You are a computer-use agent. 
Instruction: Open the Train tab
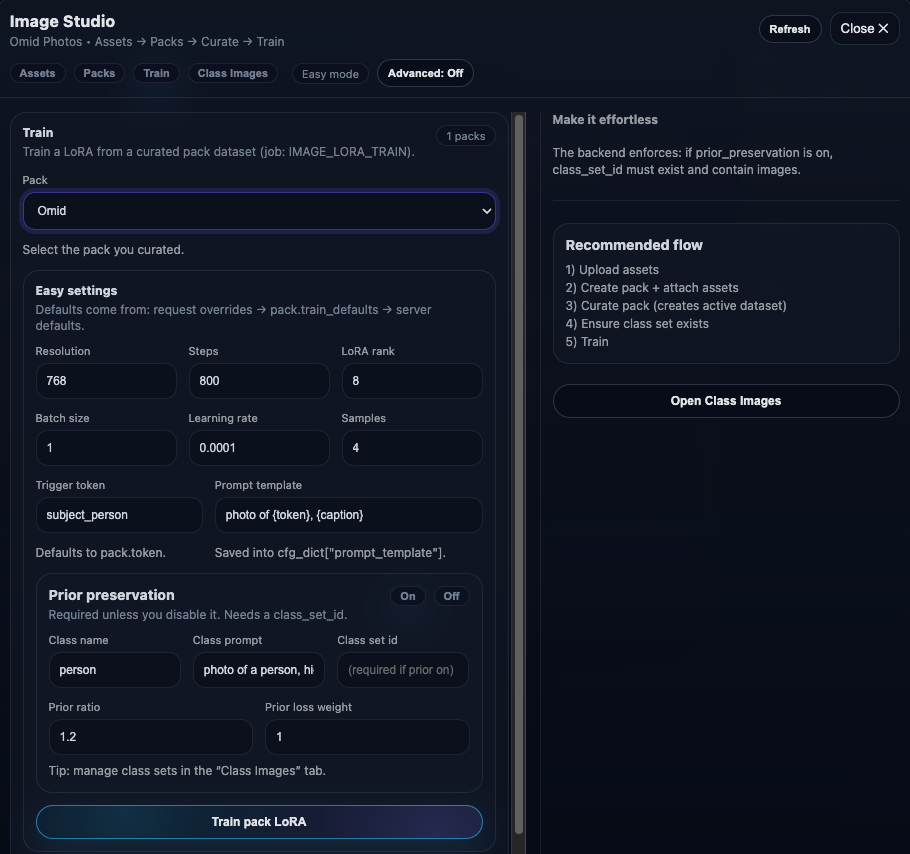point(156,73)
